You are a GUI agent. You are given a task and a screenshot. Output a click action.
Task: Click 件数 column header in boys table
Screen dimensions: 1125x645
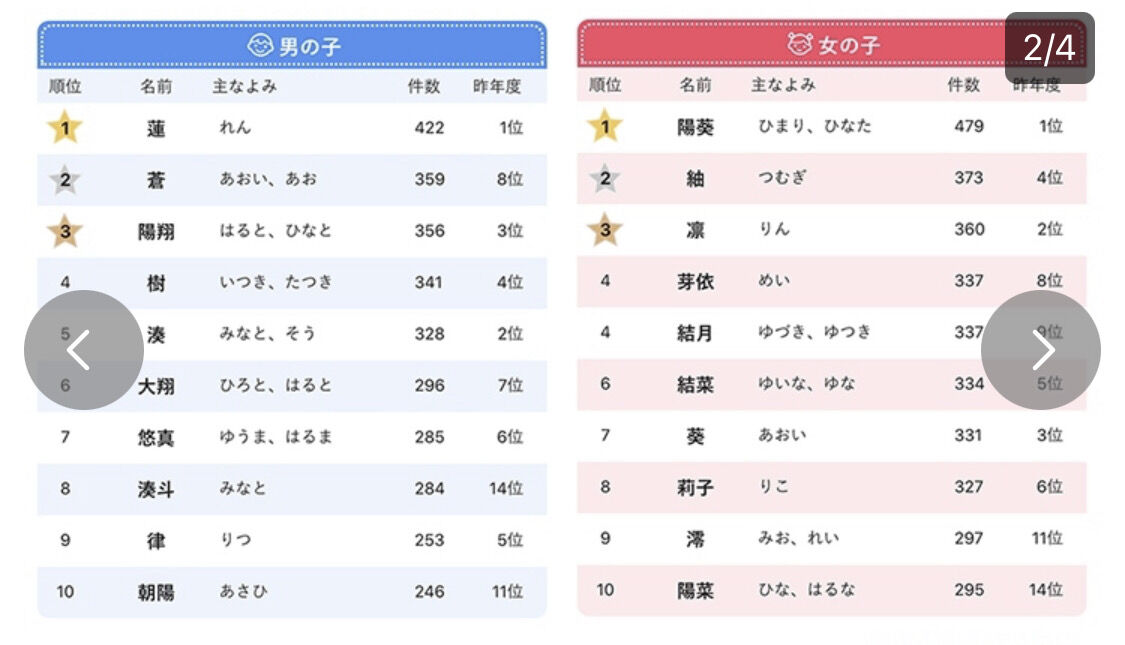click(424, 87)
